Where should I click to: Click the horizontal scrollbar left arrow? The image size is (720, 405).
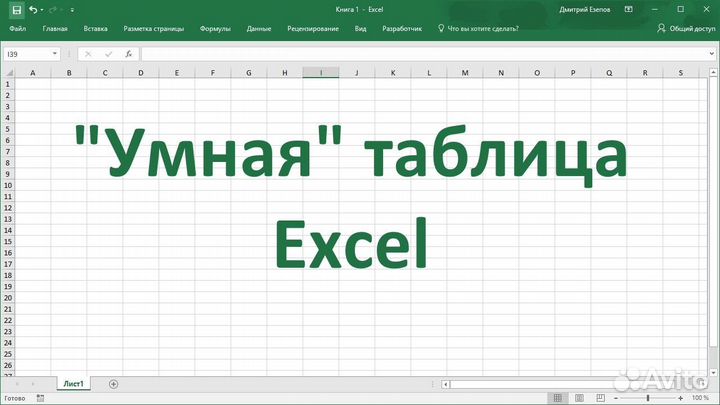pyautogui.click(x=445, y=384)
